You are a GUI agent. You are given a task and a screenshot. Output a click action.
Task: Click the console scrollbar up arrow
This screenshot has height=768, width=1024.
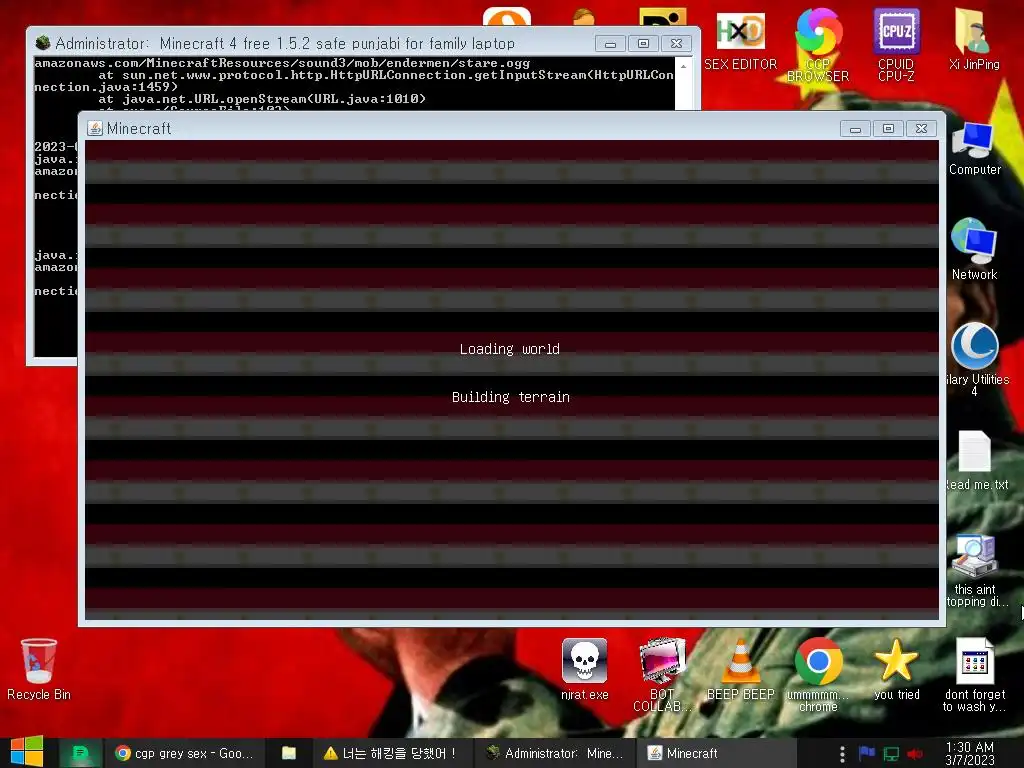(683, 66)
